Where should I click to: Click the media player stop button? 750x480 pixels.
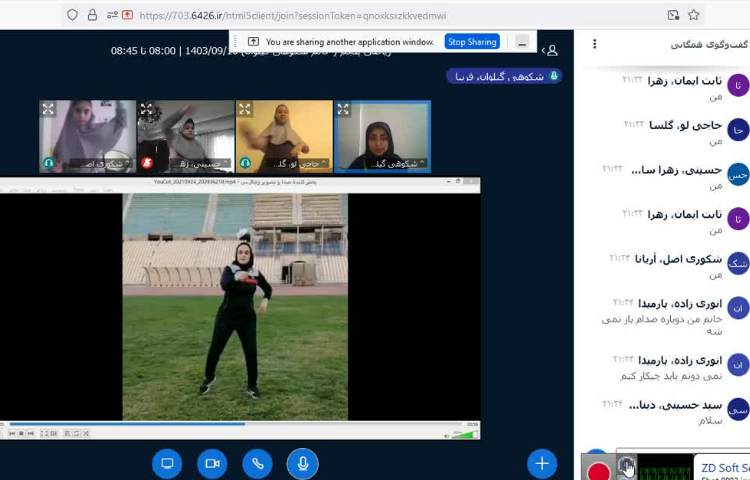click(x=21, y=434)
